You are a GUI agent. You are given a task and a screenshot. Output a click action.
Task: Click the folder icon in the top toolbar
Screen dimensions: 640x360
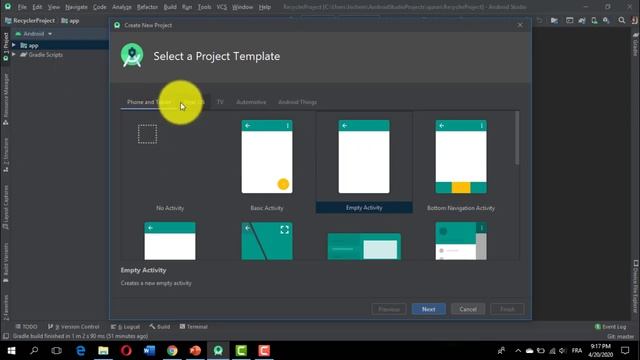tap(554, 20)
